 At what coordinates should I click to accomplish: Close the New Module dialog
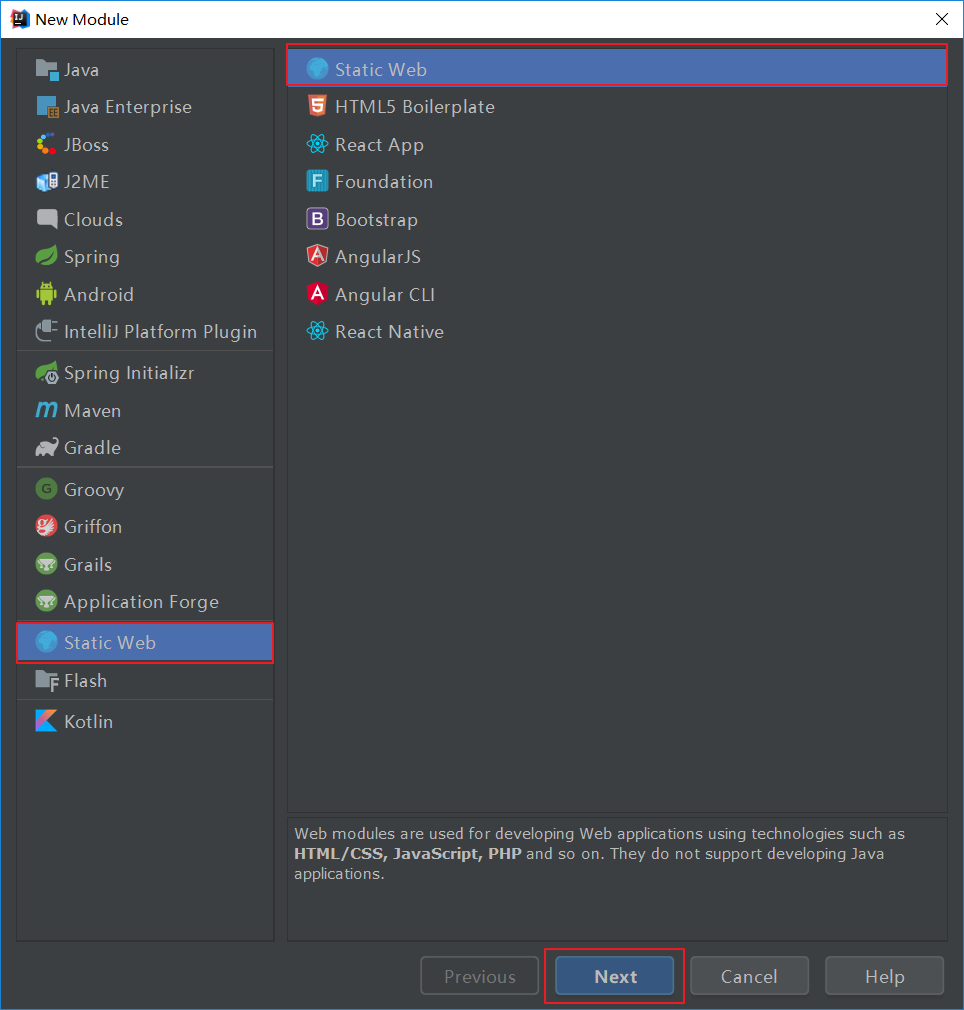(941, 19)
